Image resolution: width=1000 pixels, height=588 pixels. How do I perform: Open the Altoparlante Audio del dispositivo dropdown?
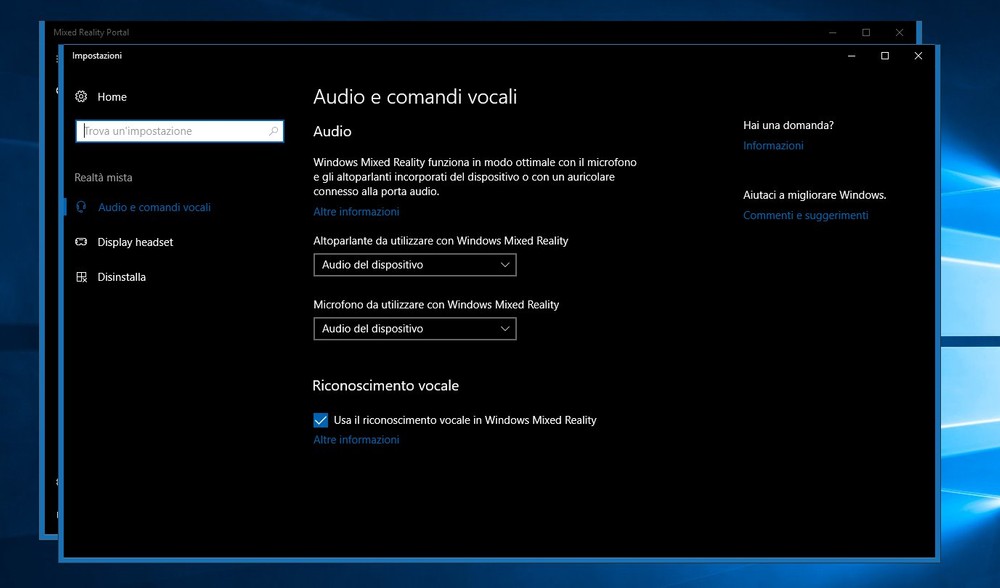tap(415, 265)
